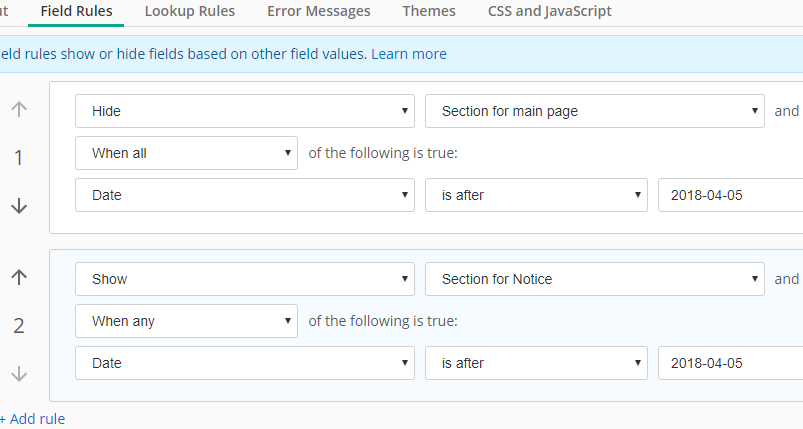The image size is (803, 429).
Task: Click the Learn more link
Action: click(x=409, y=54)
